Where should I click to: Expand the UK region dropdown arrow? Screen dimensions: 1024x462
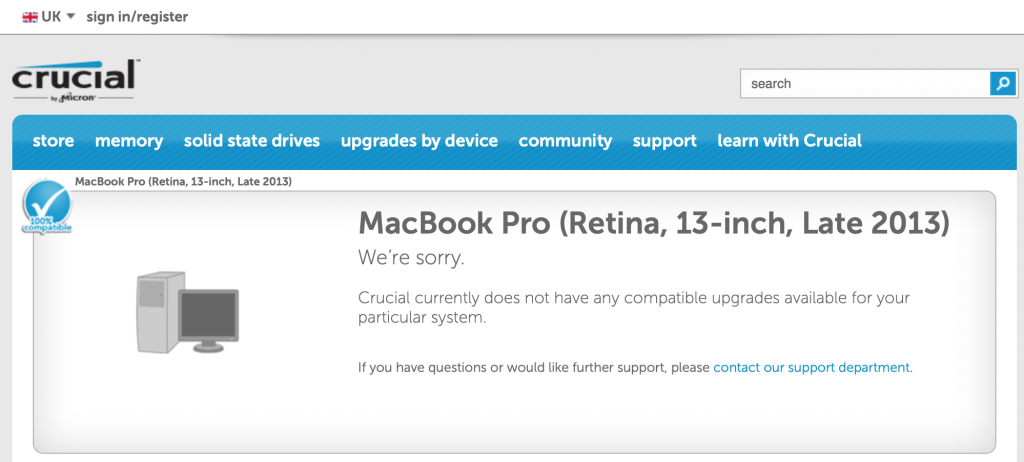pos(71,17)
